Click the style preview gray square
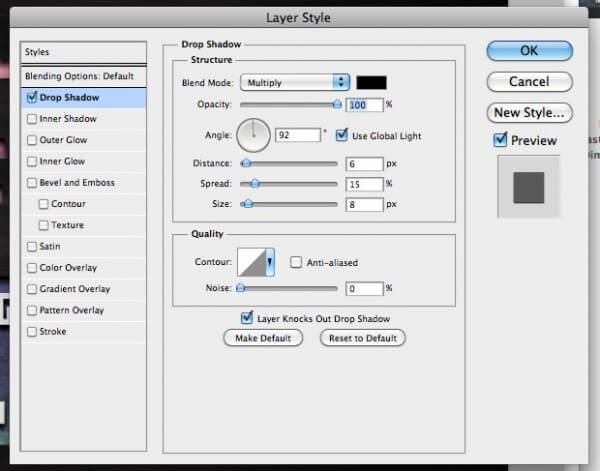The image size is (600, 471). coord(528,187)
